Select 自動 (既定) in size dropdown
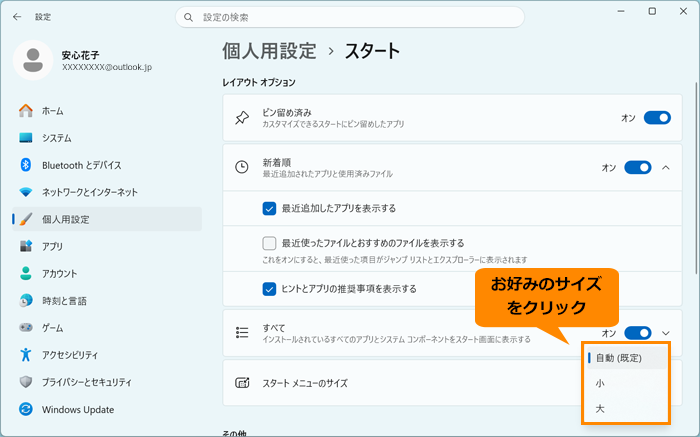Screen dimensions: 700x437 tap(626, 358)
